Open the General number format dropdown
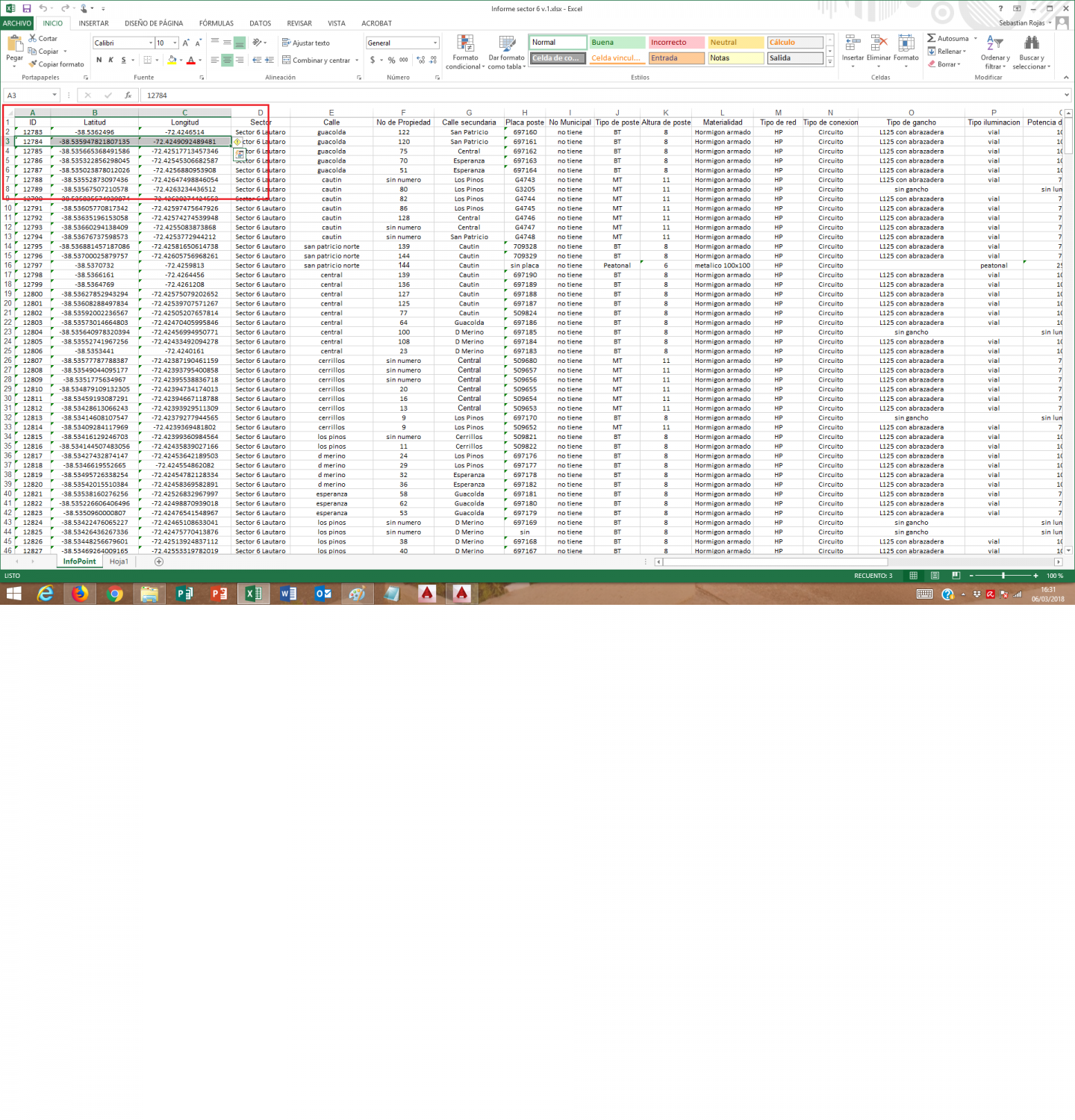 435,43
